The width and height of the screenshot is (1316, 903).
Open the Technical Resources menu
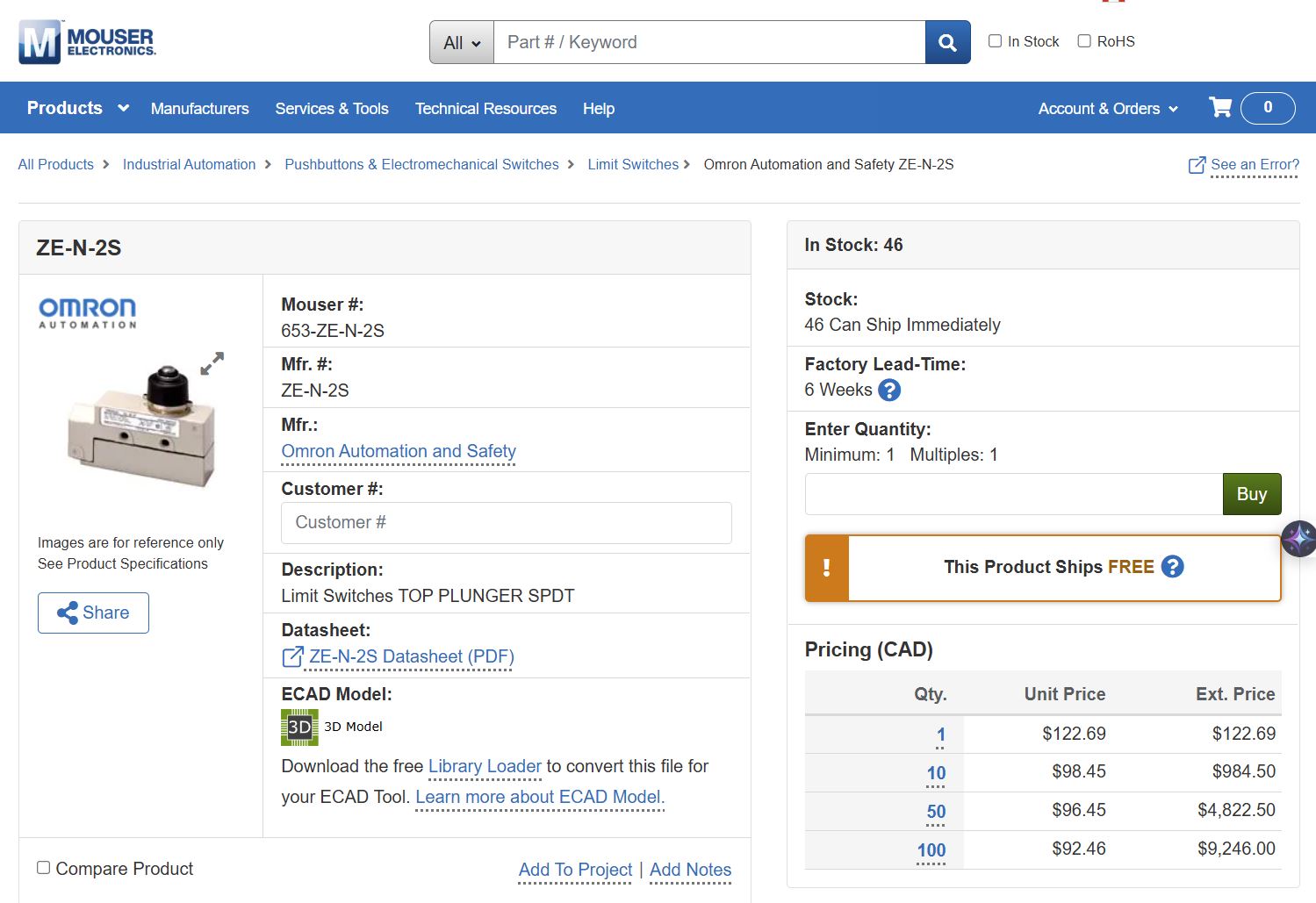485,109
